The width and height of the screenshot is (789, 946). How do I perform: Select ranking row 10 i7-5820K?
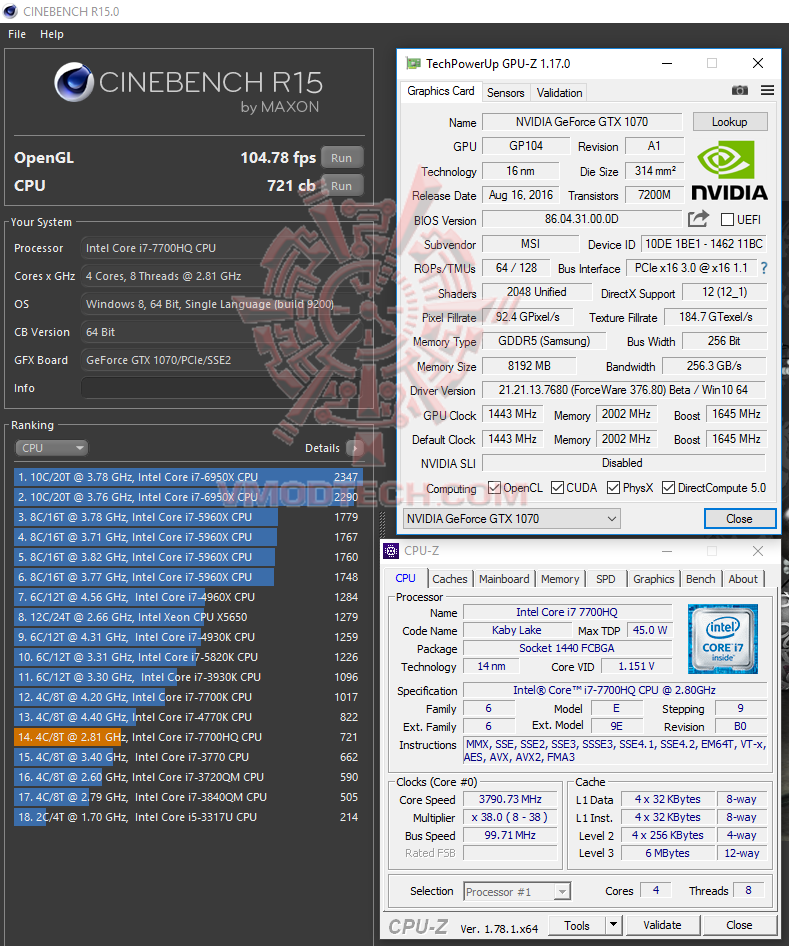pos(188,657)
